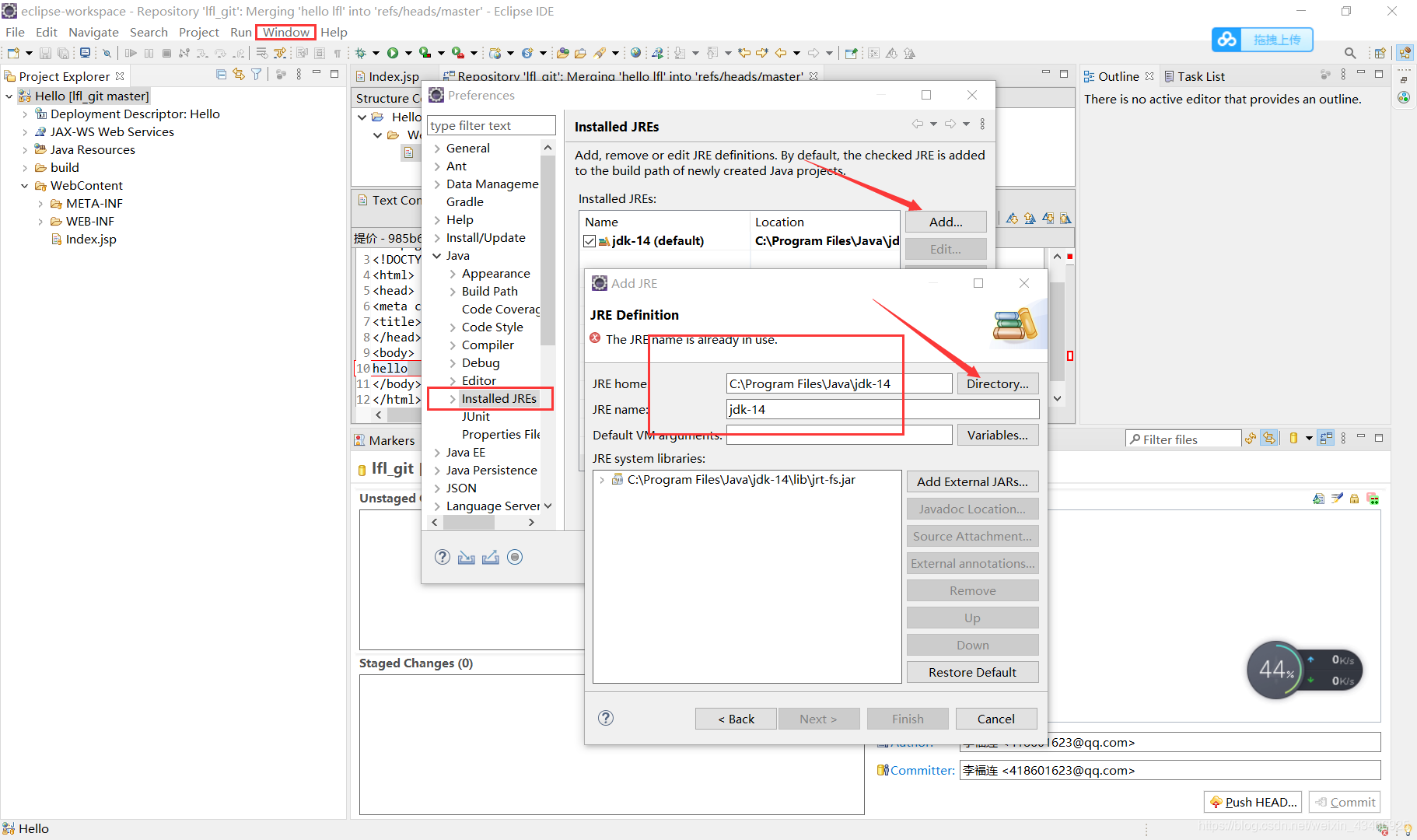
Task: Click Link with Editor in Project Explorer
Action: point(239,75)
